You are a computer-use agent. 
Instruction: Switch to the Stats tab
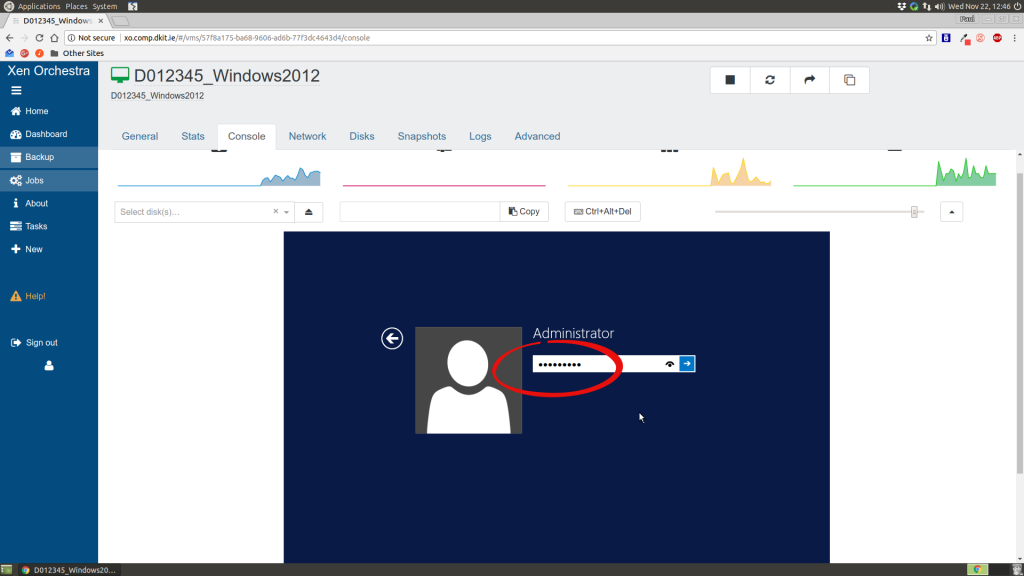(193, 136)
